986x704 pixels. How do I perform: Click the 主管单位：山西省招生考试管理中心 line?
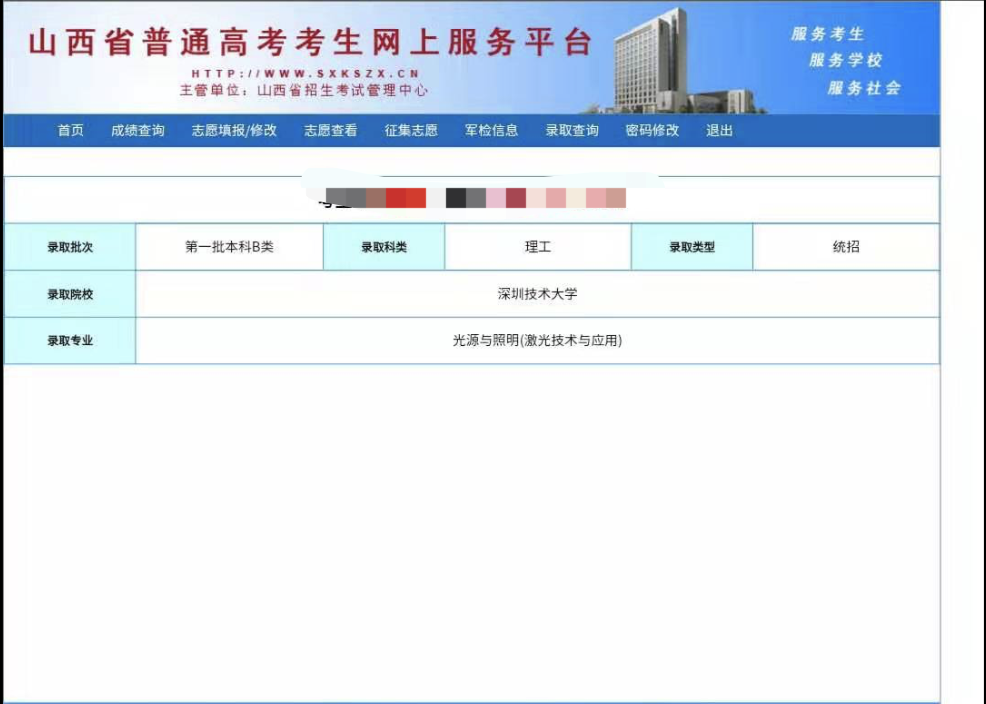304,91
